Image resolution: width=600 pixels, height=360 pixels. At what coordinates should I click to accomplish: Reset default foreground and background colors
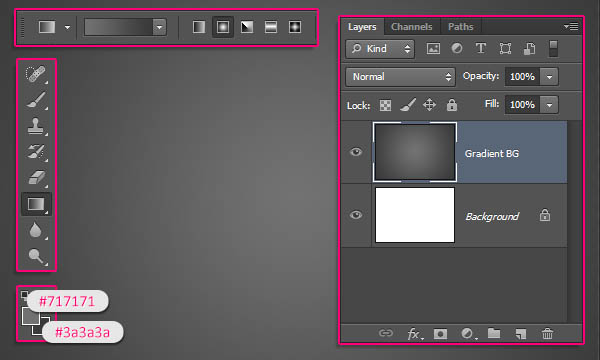click(24, 294)
